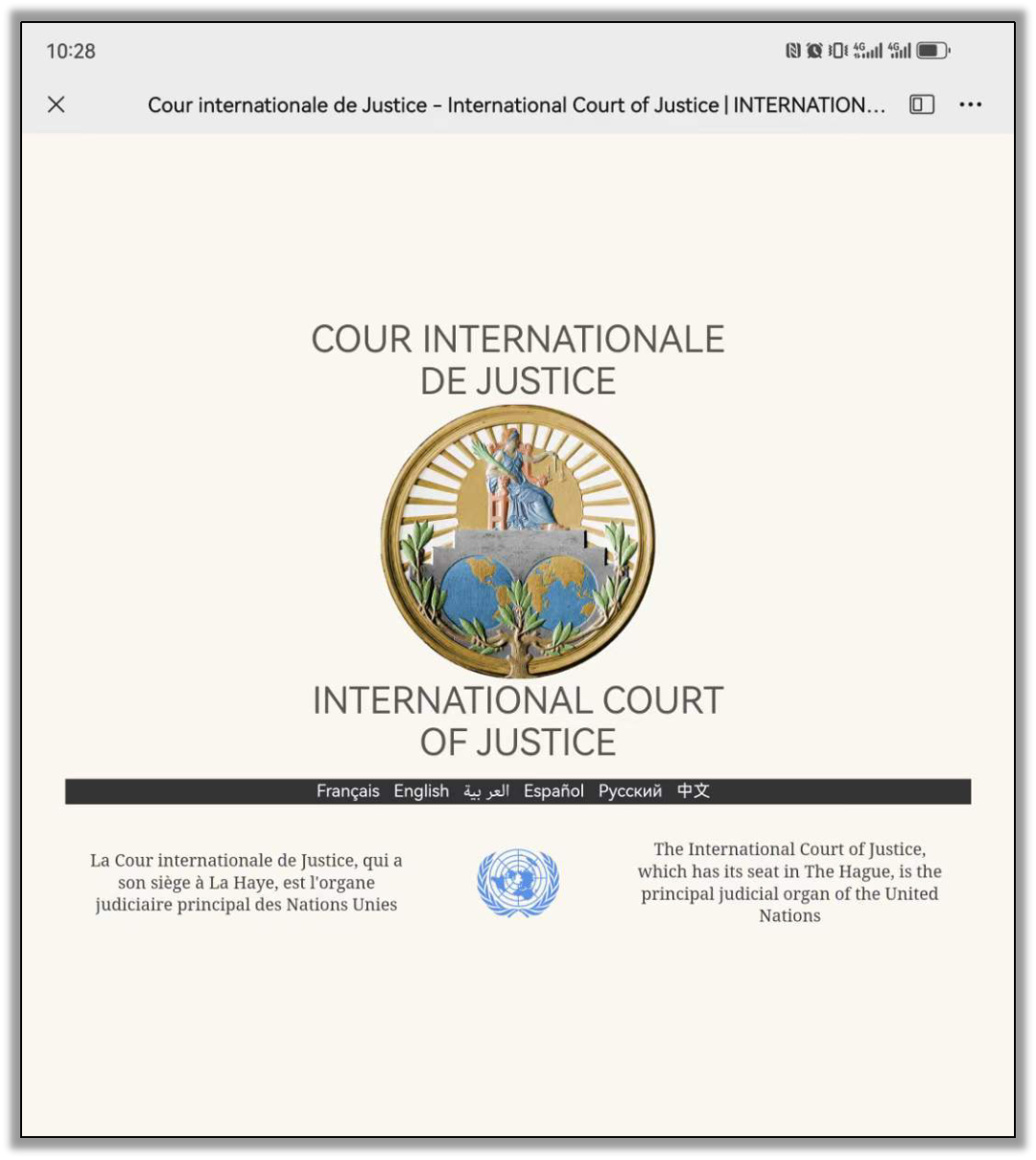
Task: Open the floating window icon in the title bar
Action: tap(922, 105)
